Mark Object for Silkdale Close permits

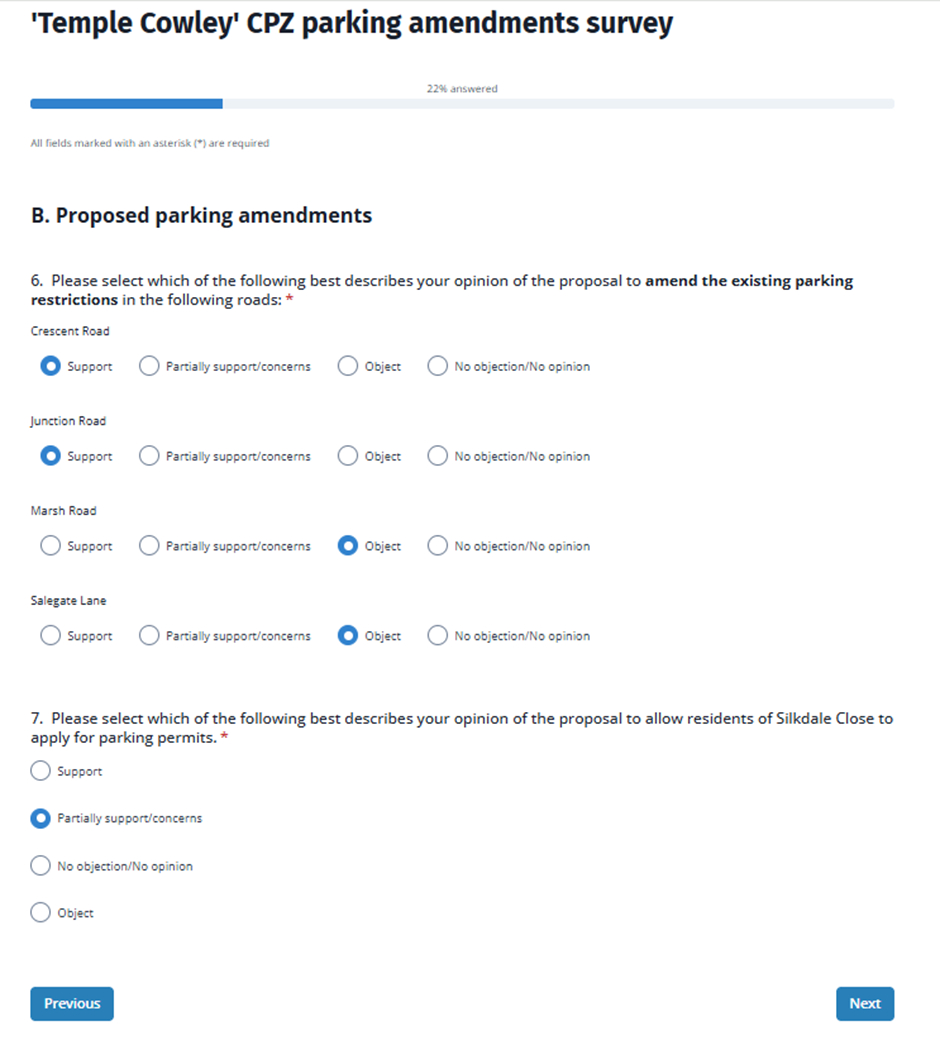pos(40,913)
